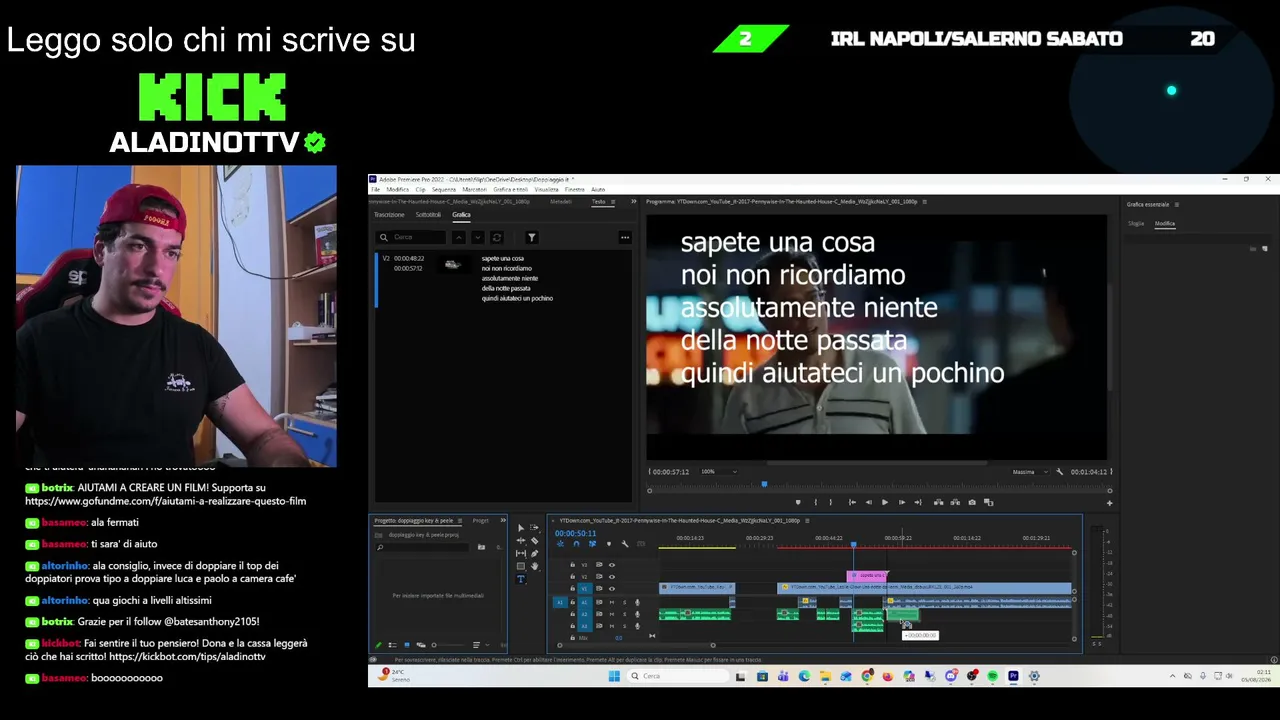Open the Testo panel menu

(x=613, y=201)
